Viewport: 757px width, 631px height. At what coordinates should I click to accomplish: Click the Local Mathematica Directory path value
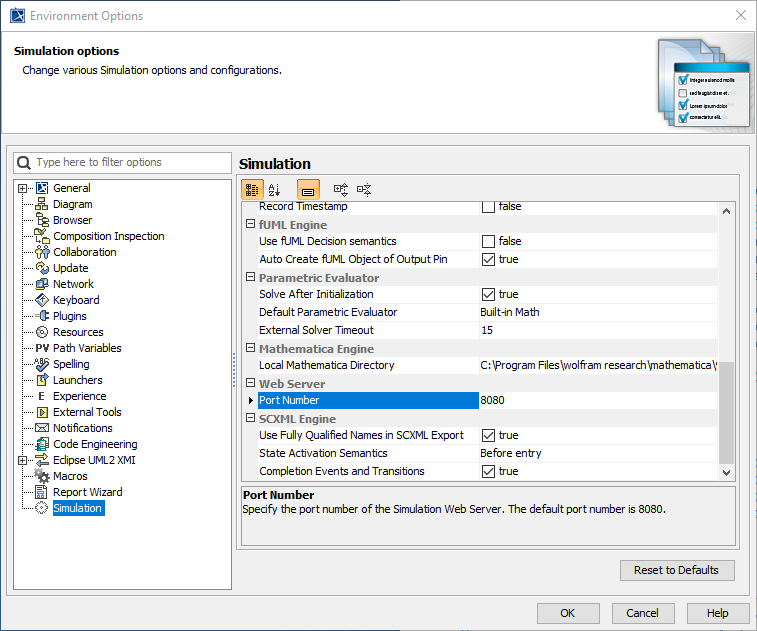pyautogui.click(x=598, y=365)
